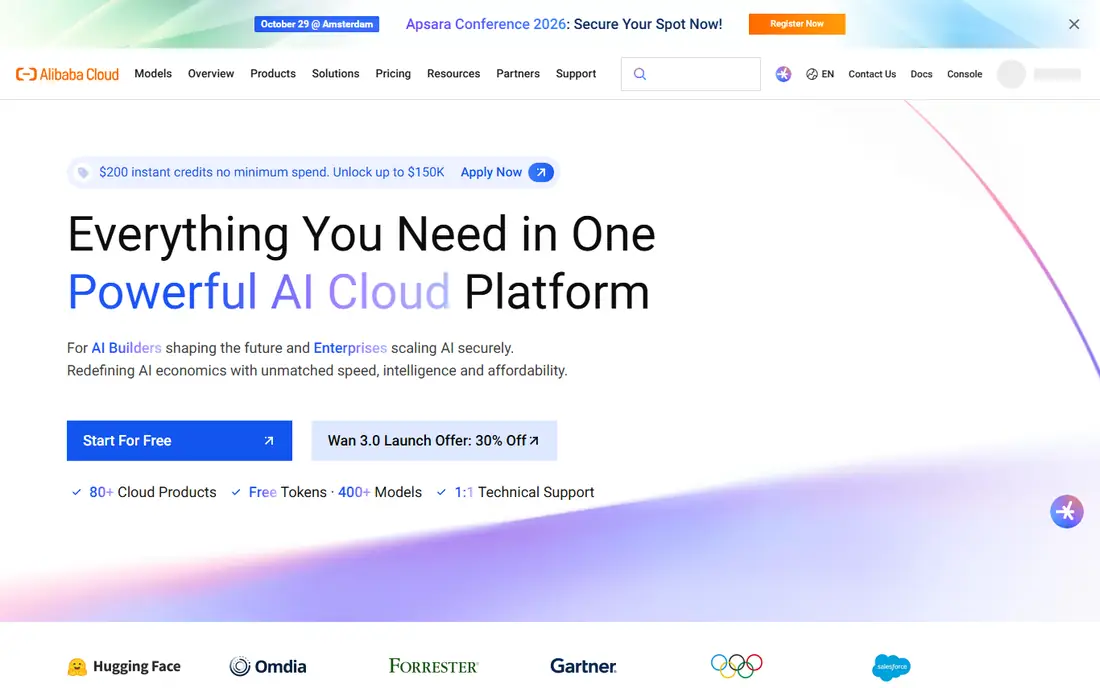Click the 400+ Models text
The height and width of the screenshot is (688, 1100).
pyautogui.click(x=380, y=492)
